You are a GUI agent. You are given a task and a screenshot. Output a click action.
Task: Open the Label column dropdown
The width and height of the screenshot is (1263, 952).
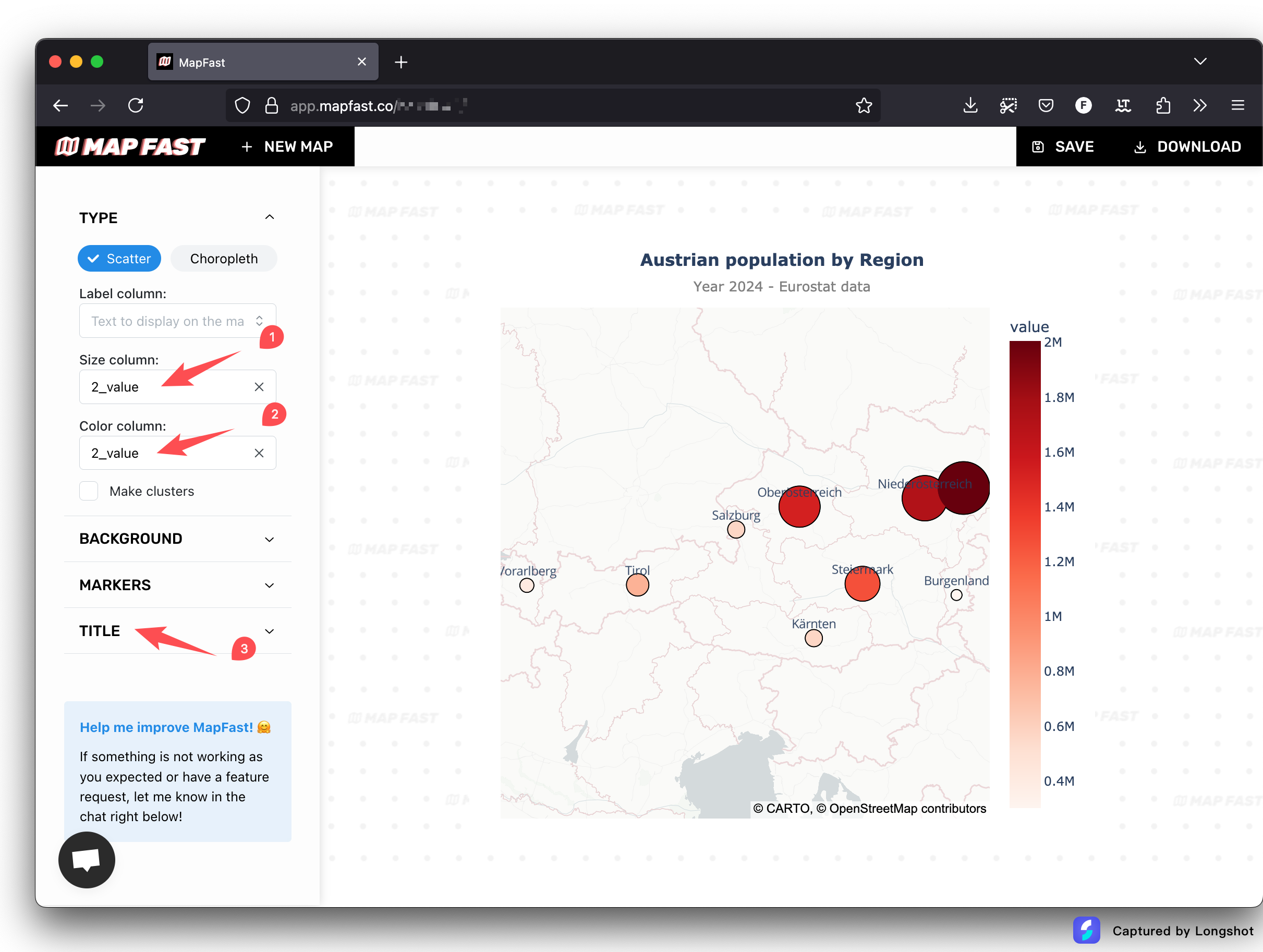(178, 321)
